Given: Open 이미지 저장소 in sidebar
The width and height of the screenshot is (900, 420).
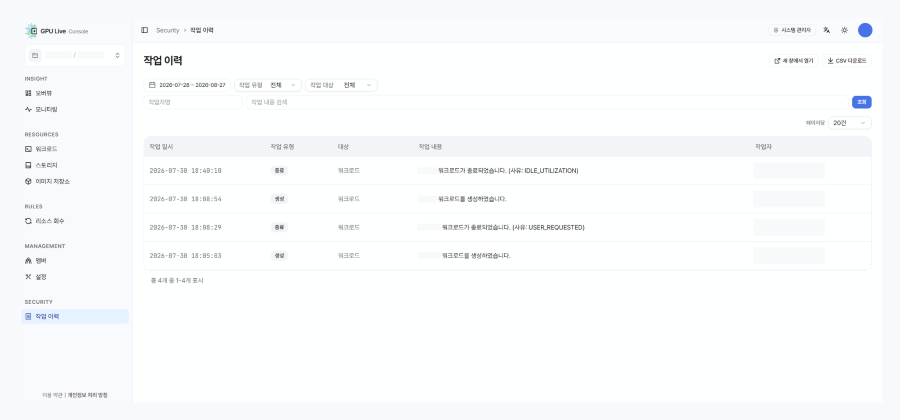Looking at the screenshot, I should pyautogui.click(x=75, y=181).
